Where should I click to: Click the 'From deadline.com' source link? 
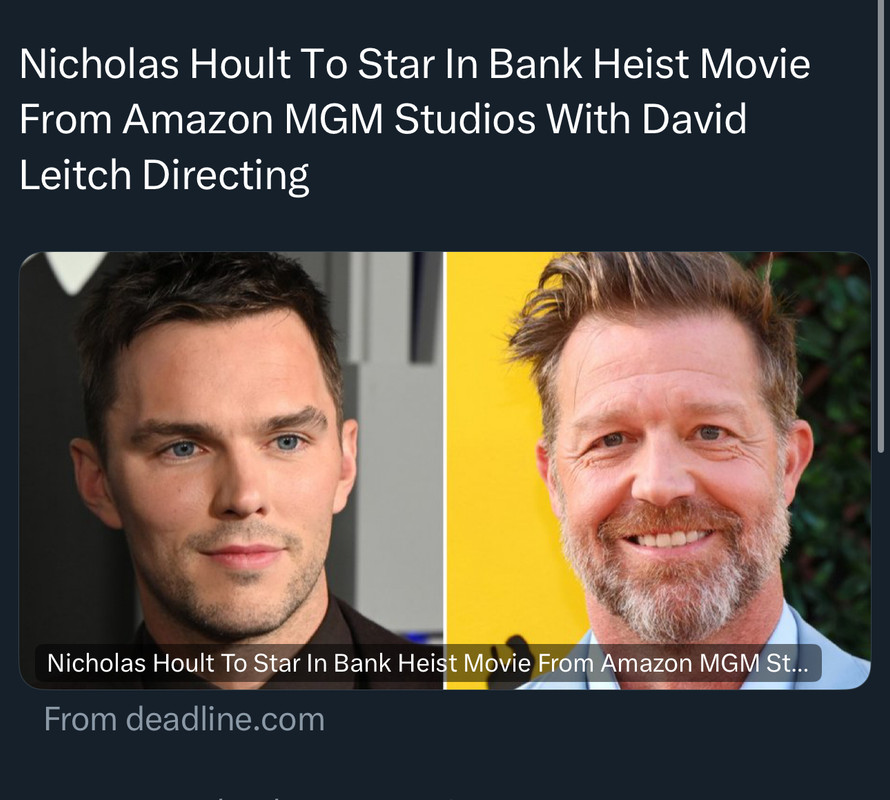pyautogui.click(x=184, y=719)
